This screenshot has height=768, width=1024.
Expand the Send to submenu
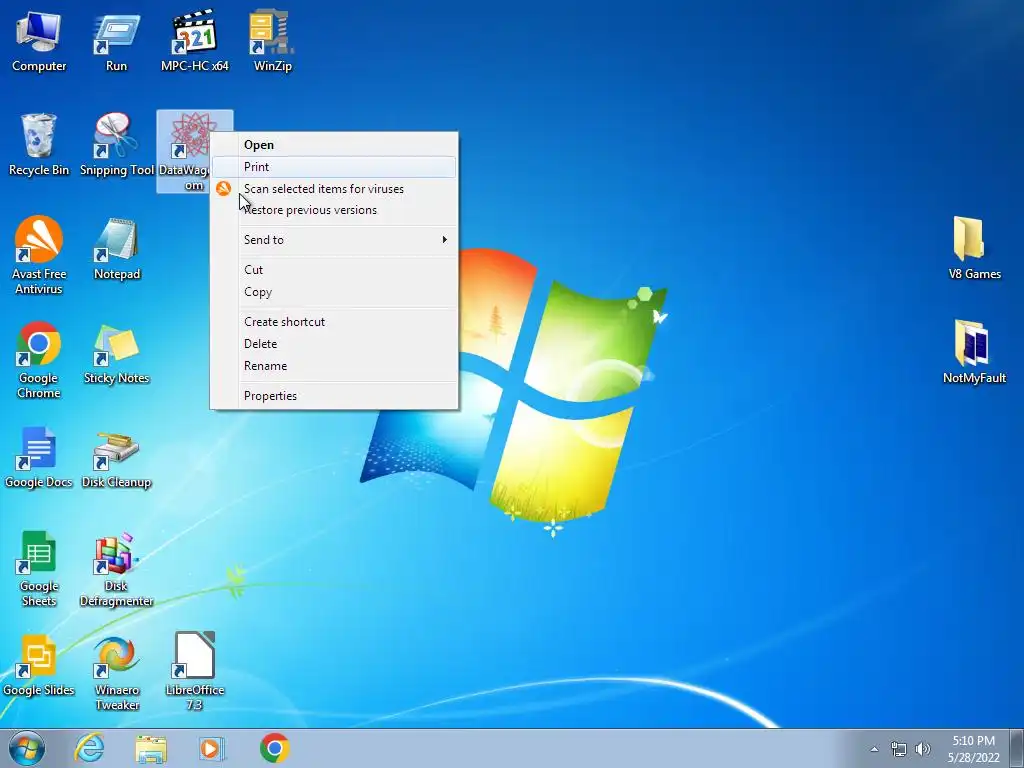pos(334,240)
